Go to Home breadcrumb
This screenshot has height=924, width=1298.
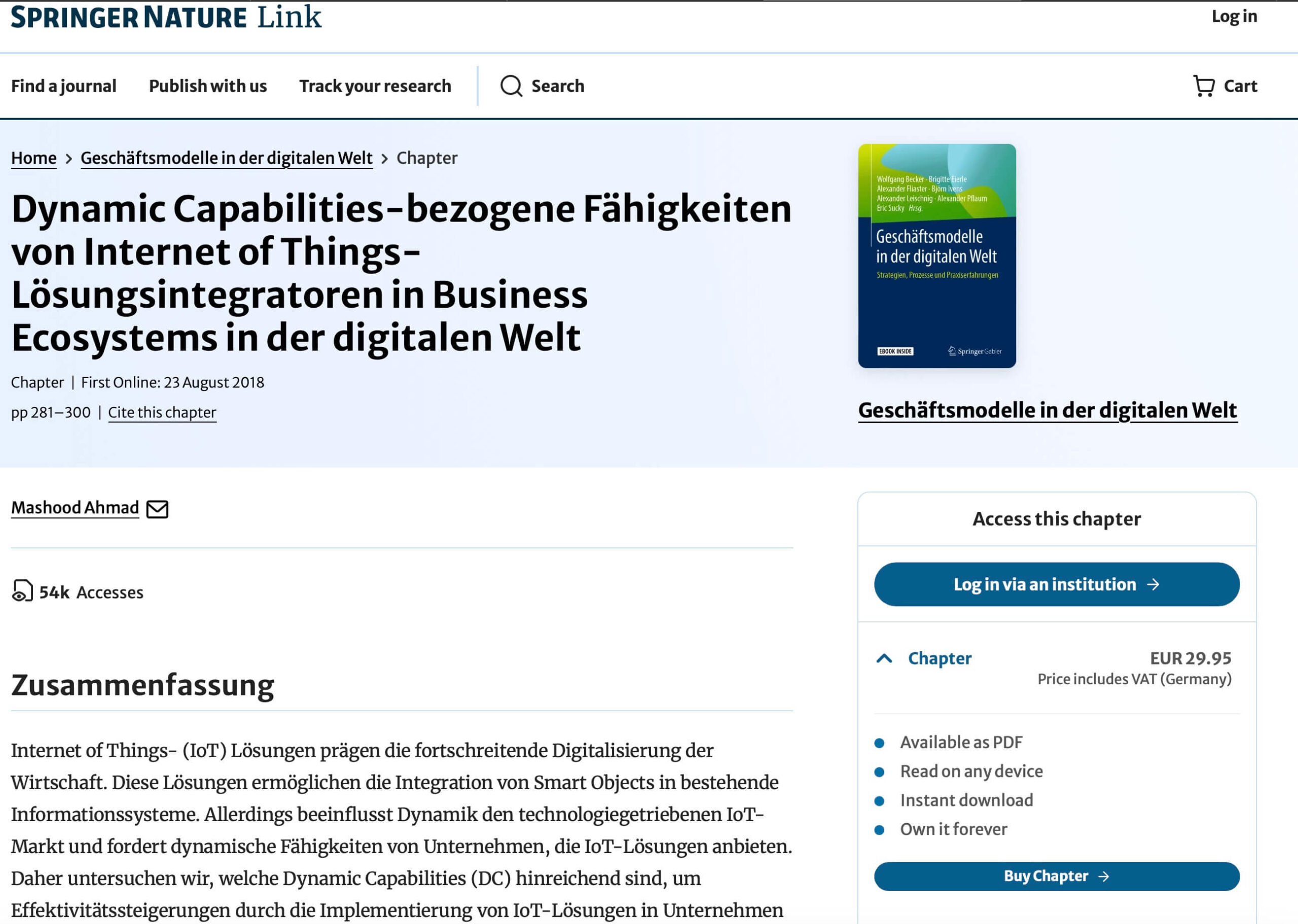click(33, 158)
